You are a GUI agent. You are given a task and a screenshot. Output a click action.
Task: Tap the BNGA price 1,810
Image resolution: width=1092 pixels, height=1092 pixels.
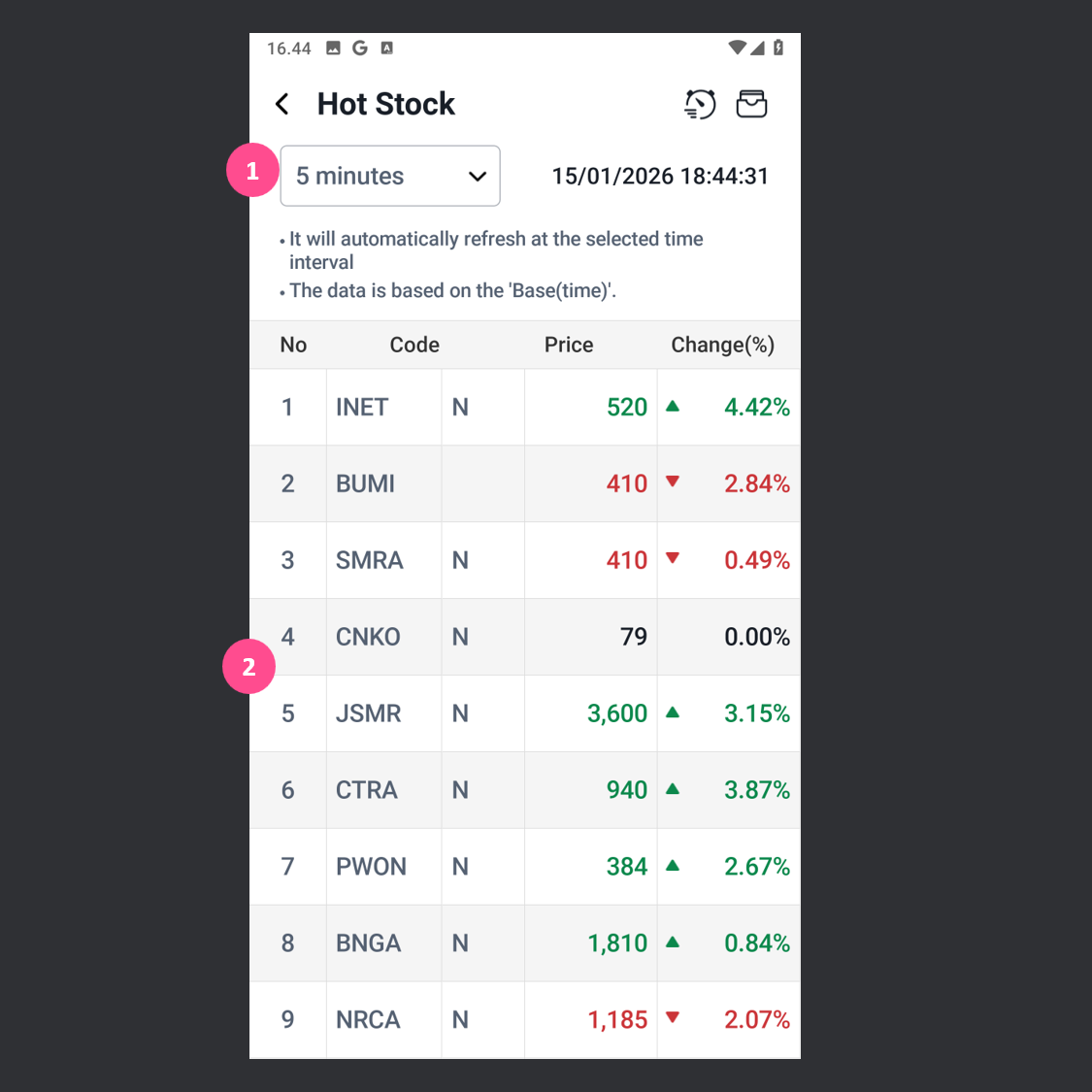[616, 943]
